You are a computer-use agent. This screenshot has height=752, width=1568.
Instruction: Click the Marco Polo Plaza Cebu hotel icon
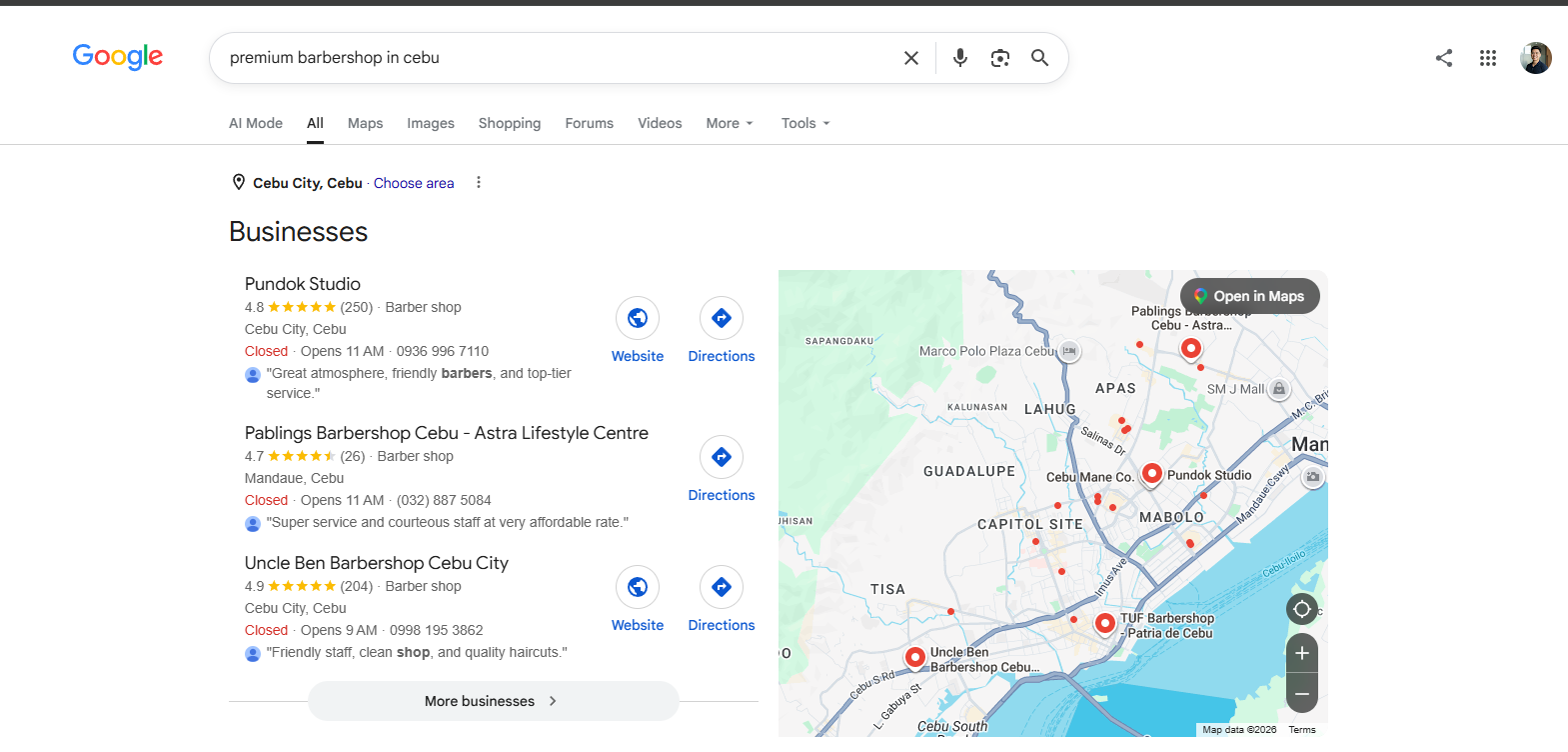tap(1069, 351)
